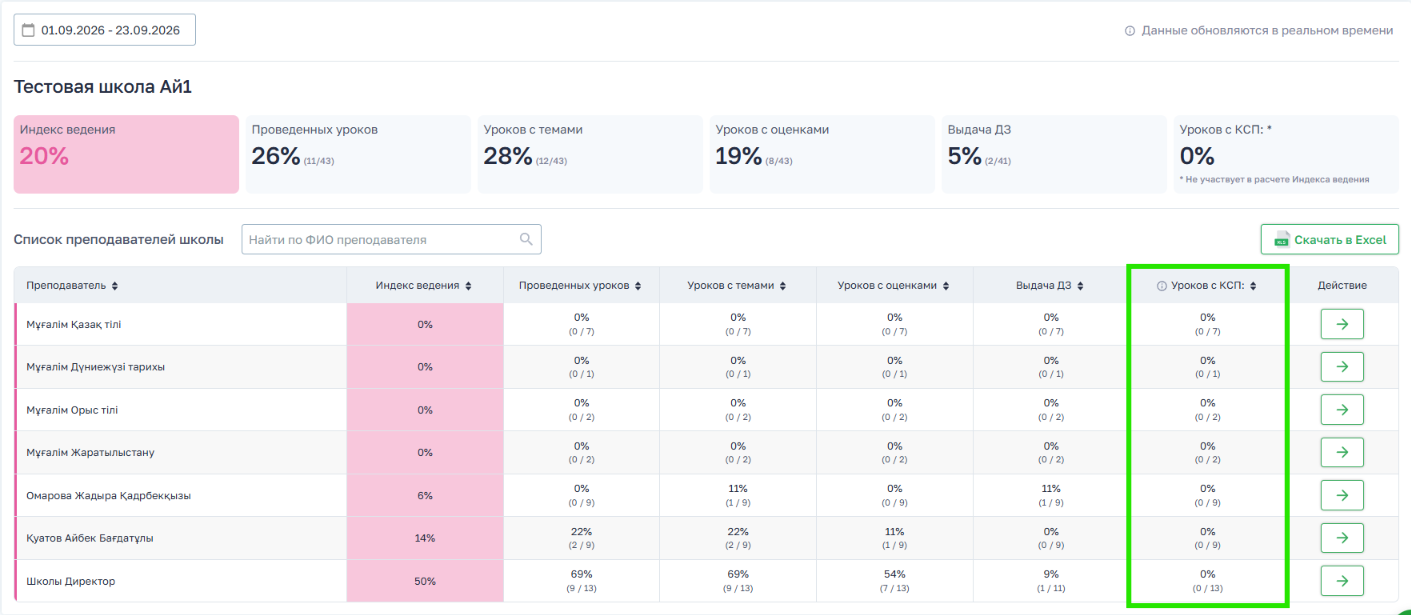
Task: Click teacher name Қуатов Айбек Бағдатұлы
Action: click(x=90, y=538)
